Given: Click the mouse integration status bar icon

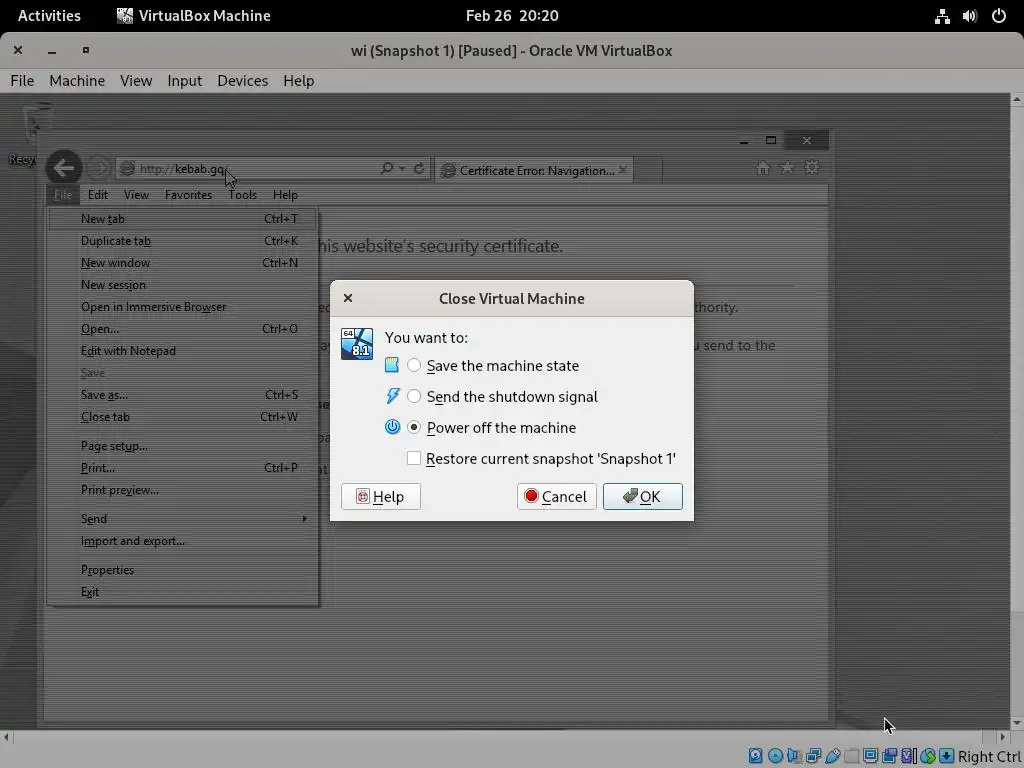Looking at the screenshot, I should pos(927,756).
